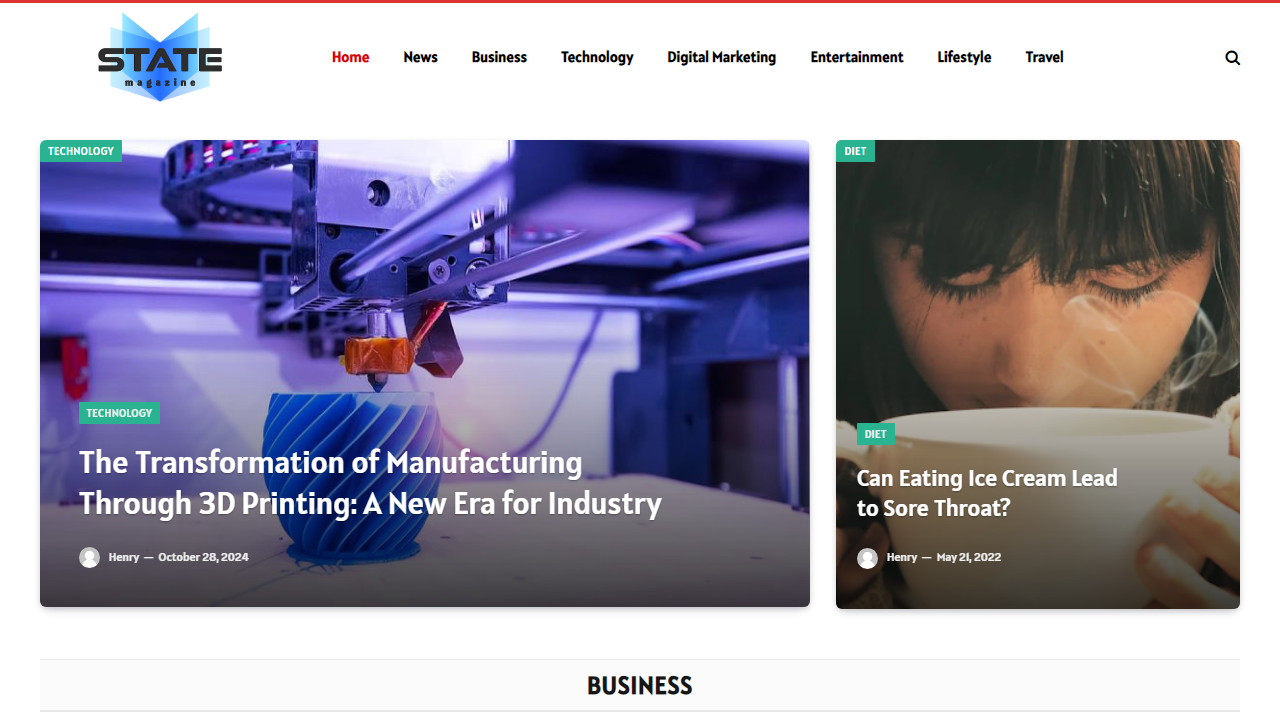Screen dimensions: 1280x720
Task: Open the sore throat ice cream article
Action: pyautogui.click(x=987, y=493)
